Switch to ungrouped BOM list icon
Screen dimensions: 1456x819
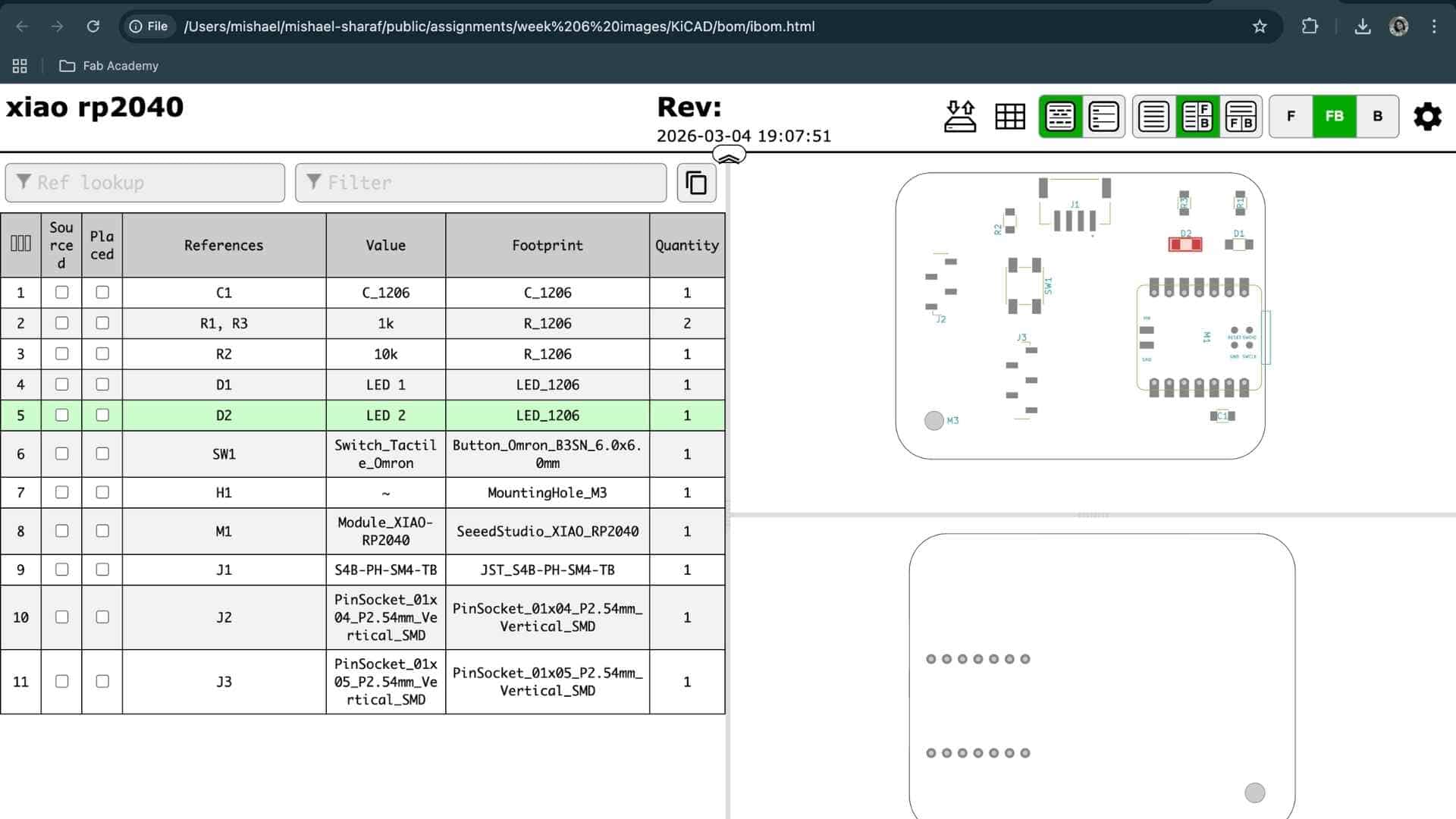(1103, 116)
